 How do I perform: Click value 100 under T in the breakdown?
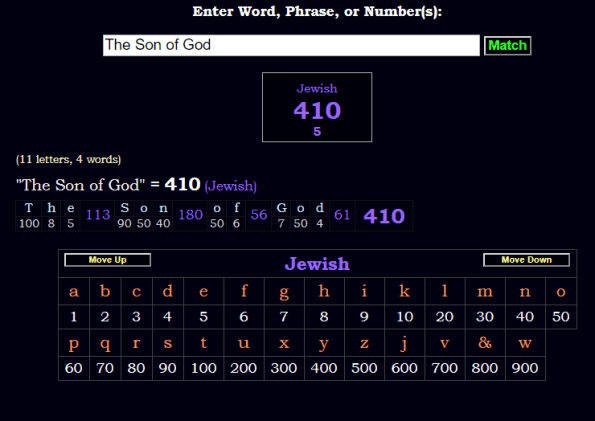pos(29,223)
